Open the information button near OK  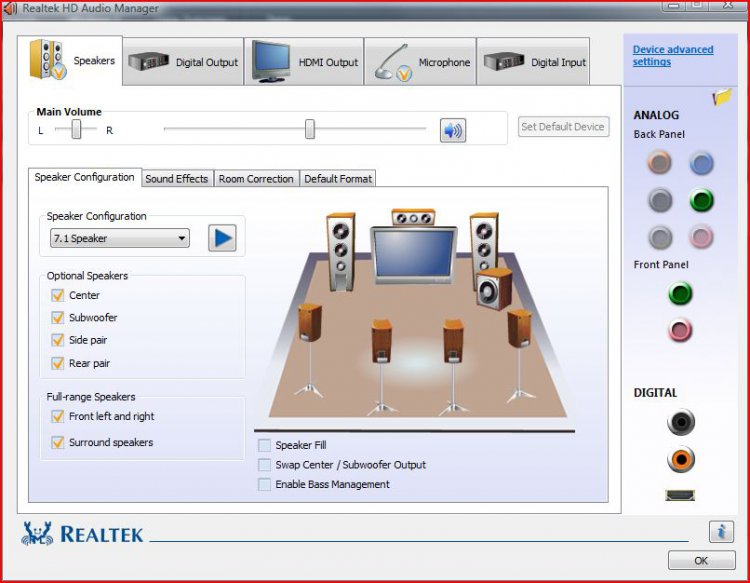721,531
